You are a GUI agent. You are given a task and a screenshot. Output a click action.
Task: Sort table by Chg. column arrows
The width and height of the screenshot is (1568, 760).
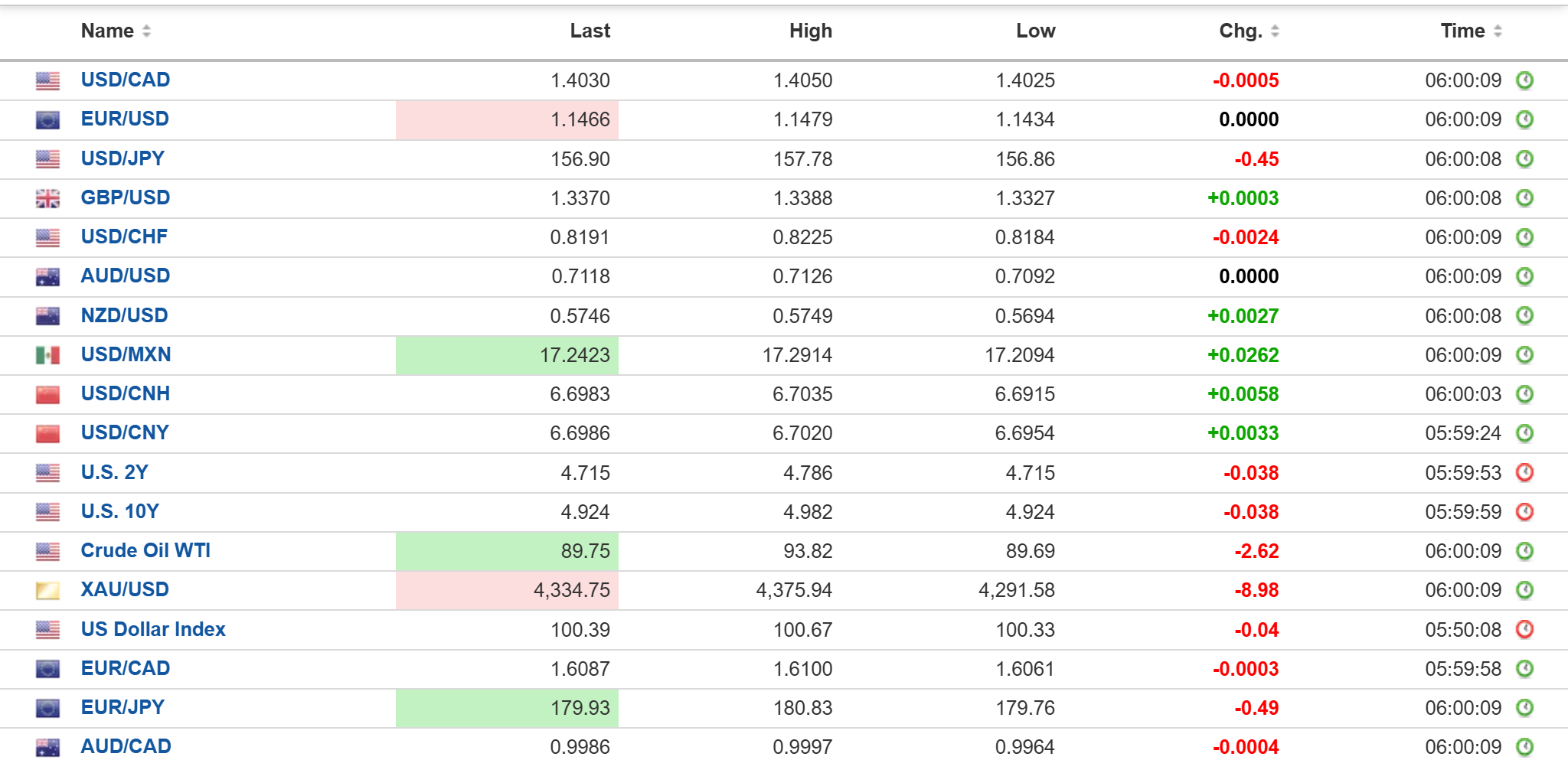click(x=1275, y=31)
